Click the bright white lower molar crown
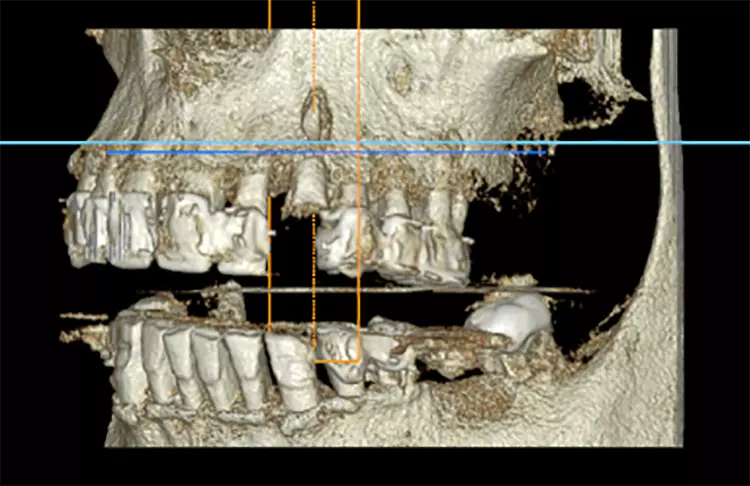Screen dimensions: 750x486 pos(508,318)
